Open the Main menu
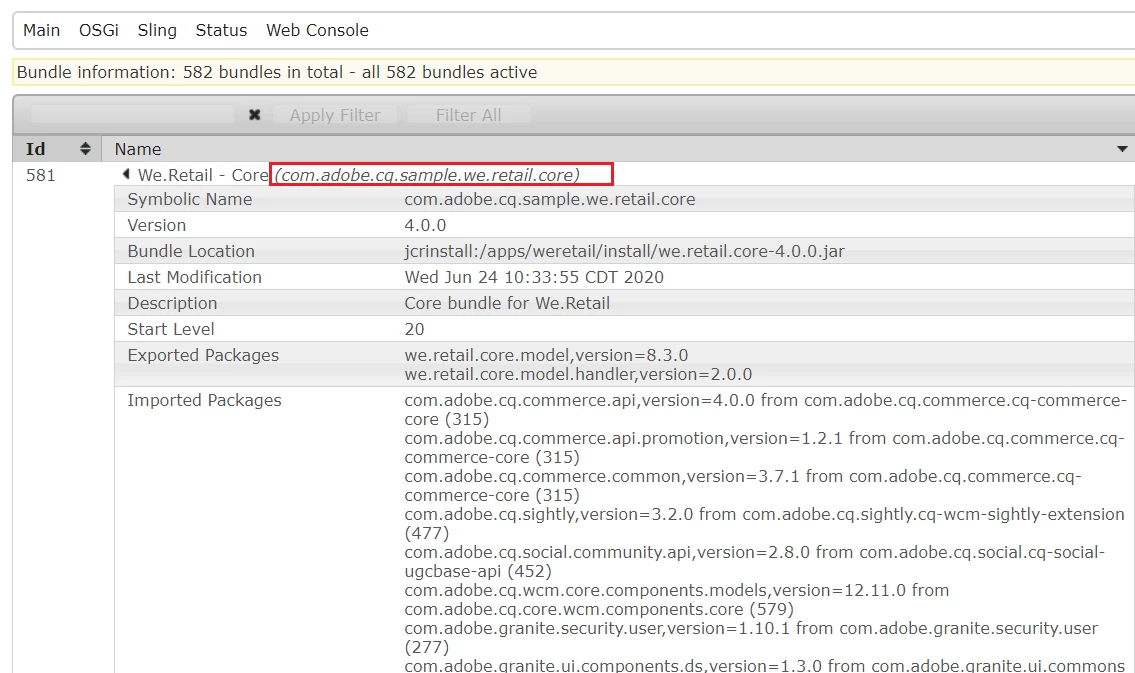This screenshot has width=1135, height=673. coord(41,30)
